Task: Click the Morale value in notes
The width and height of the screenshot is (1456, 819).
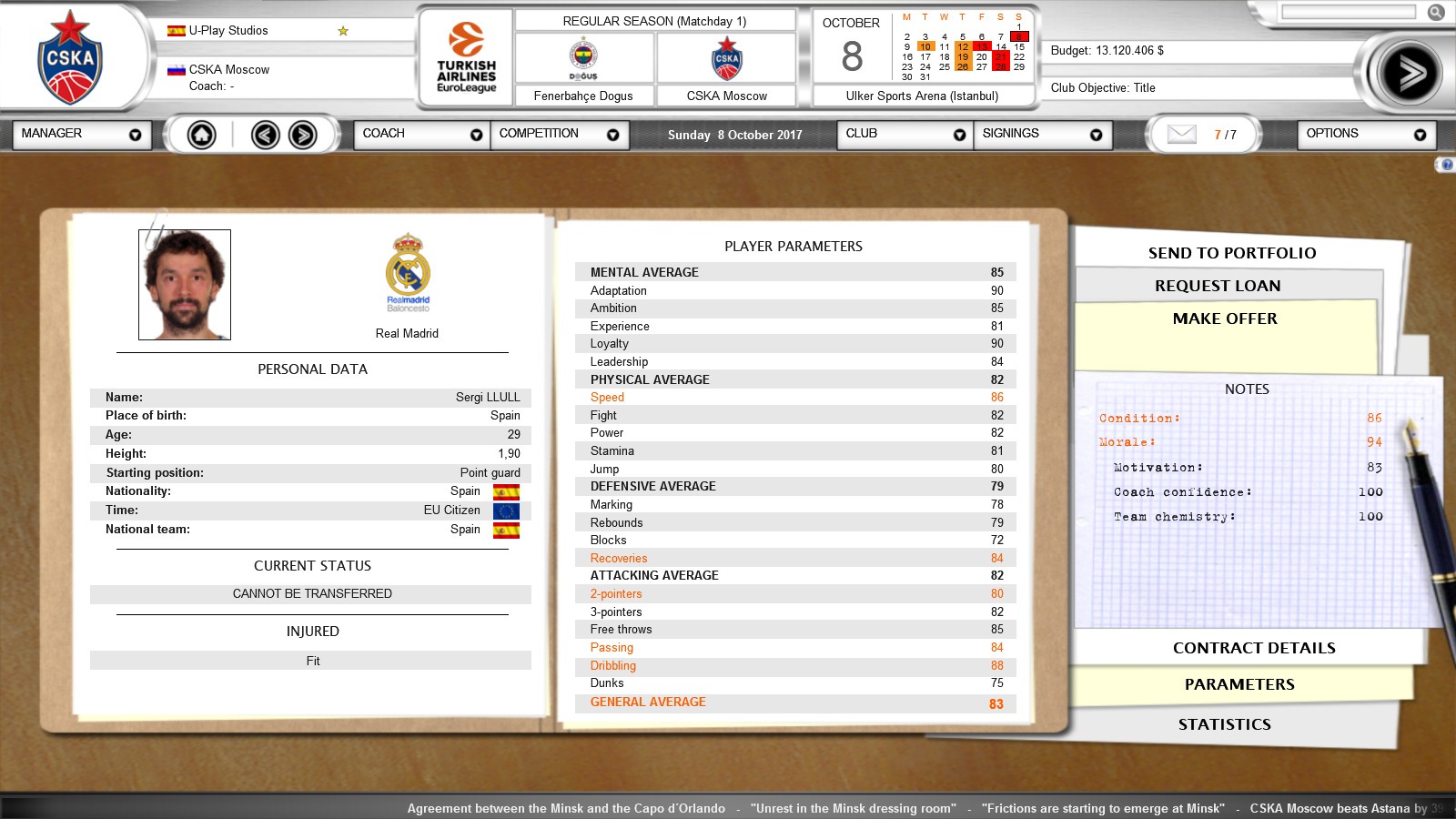Action: pos(1374,442)
